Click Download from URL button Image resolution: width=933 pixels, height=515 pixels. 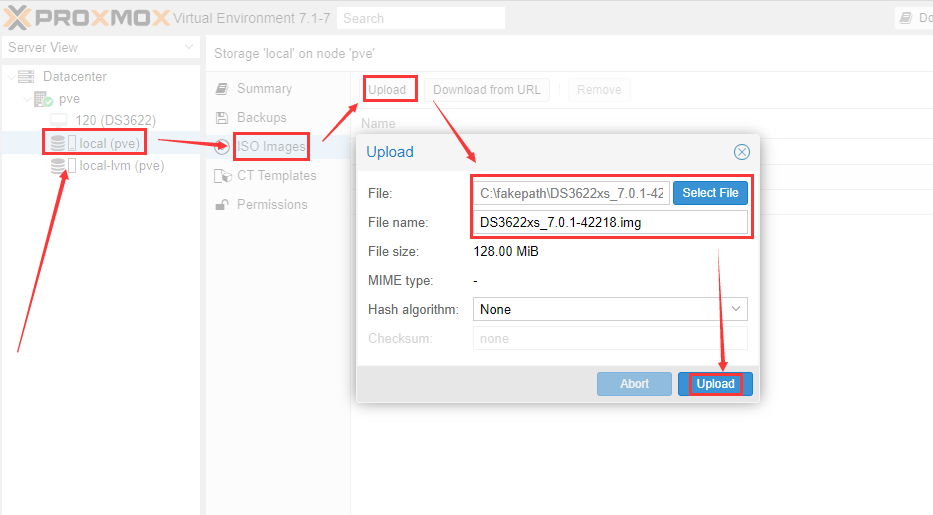pyautogui.click(x=487, y=90)
